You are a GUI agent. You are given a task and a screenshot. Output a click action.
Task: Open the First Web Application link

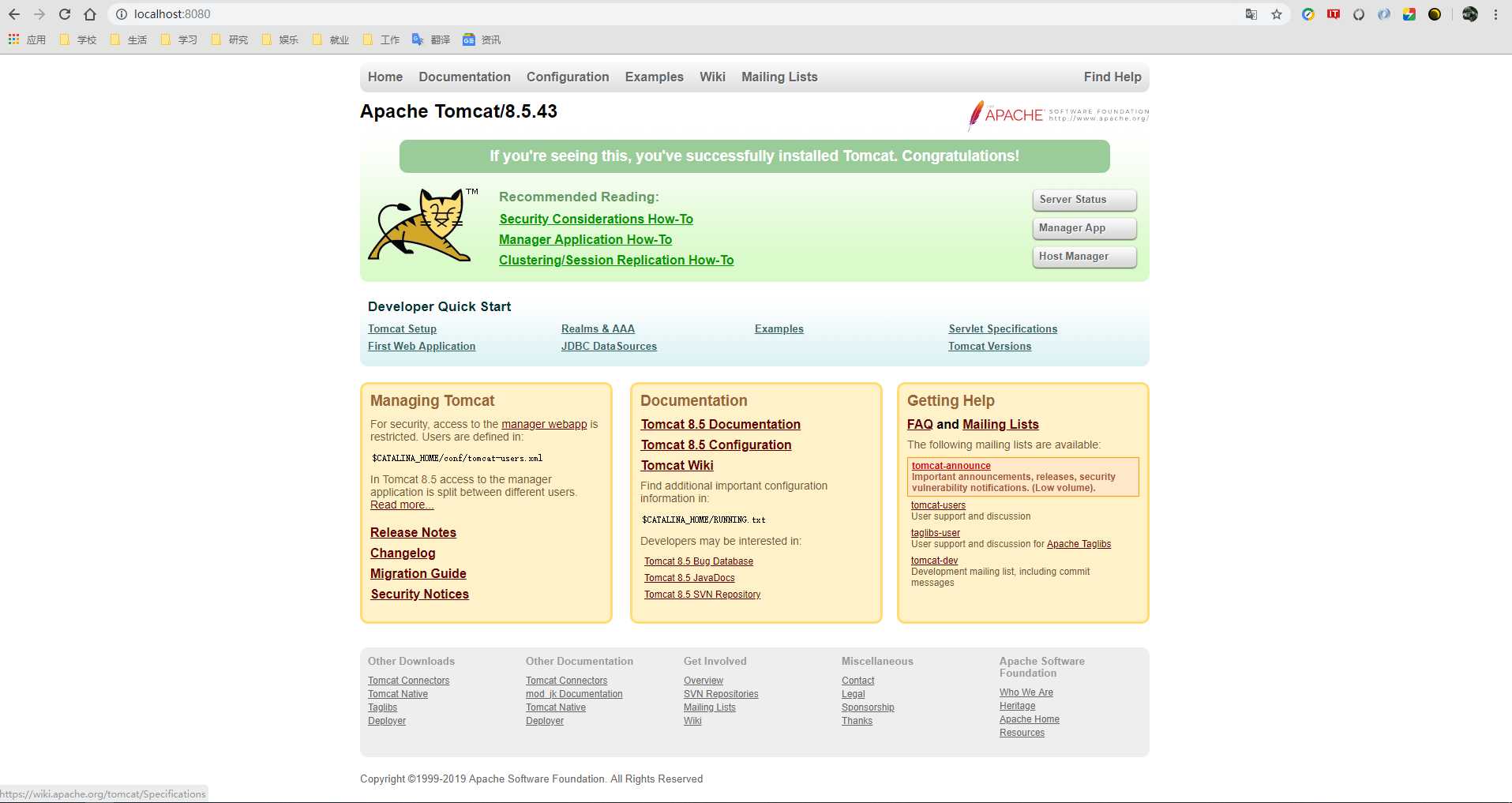[422, 347]
